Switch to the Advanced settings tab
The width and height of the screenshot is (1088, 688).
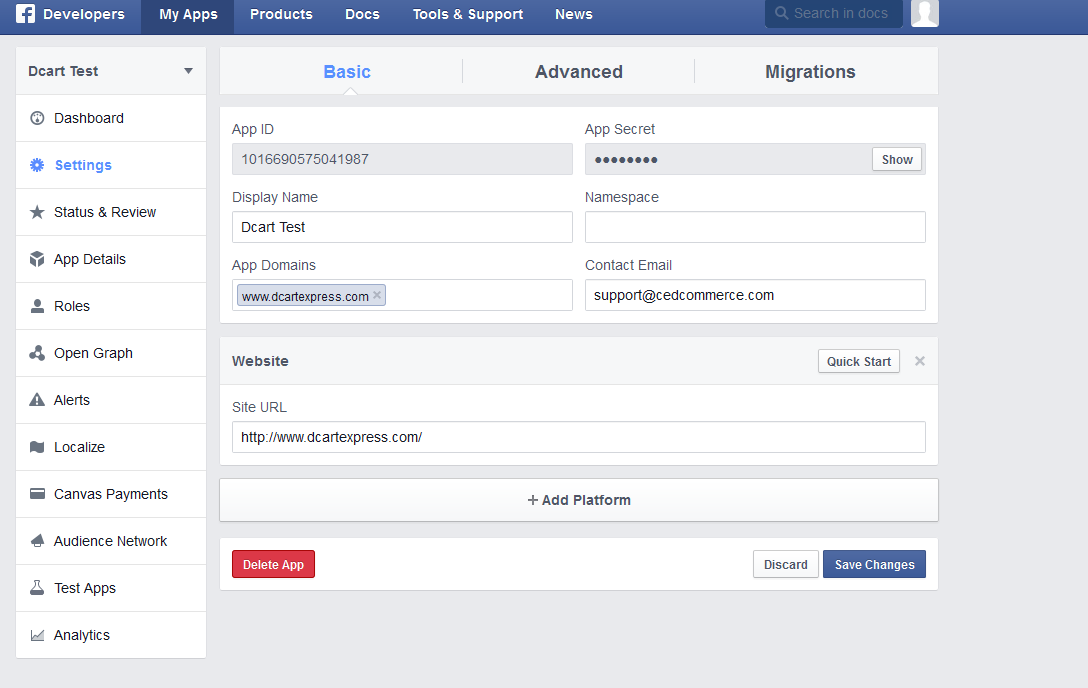click(x=578, y=72)
